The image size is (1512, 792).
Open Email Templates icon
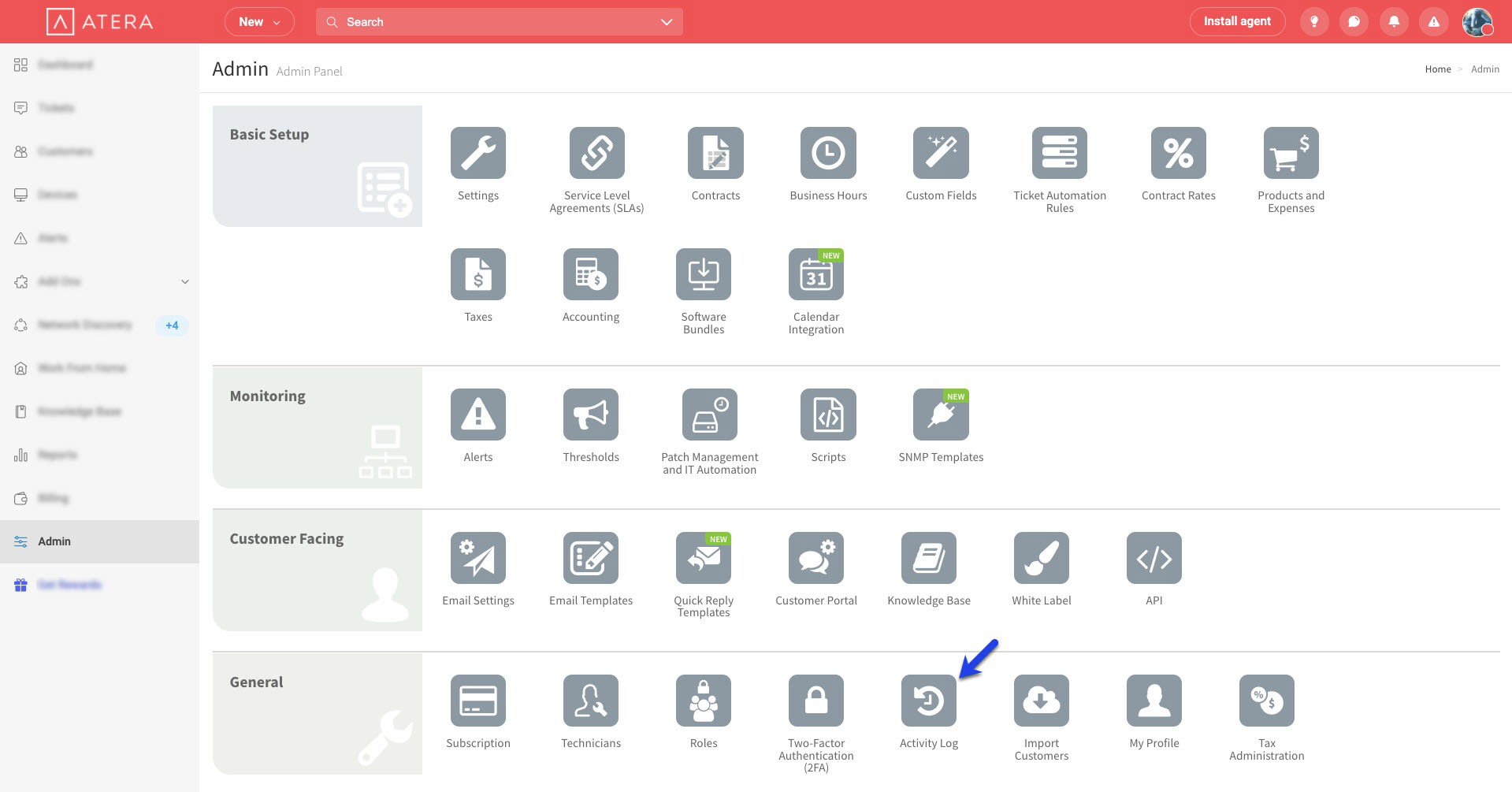click(x=591, y=558)
